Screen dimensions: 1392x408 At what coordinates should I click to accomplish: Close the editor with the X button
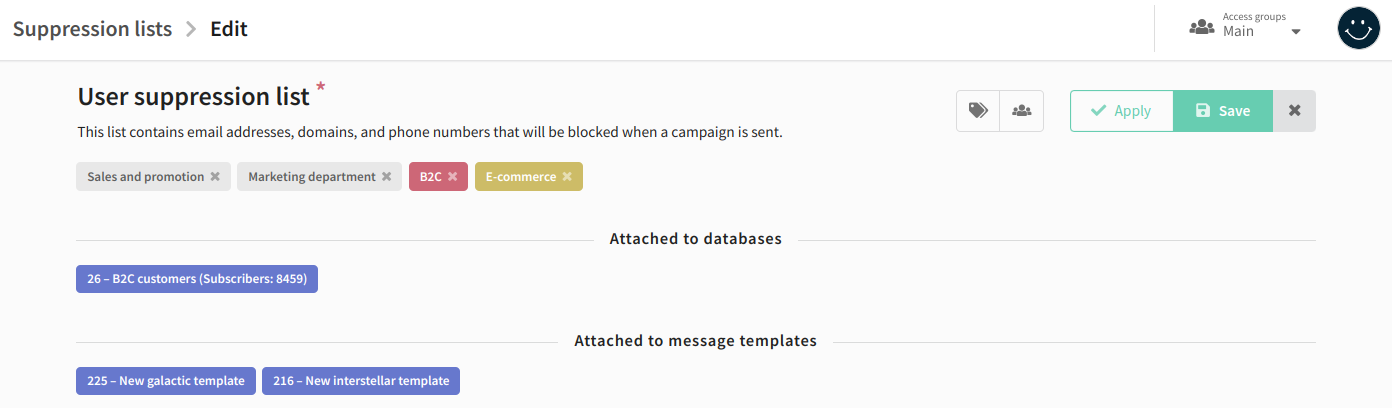coord(1294,111)
